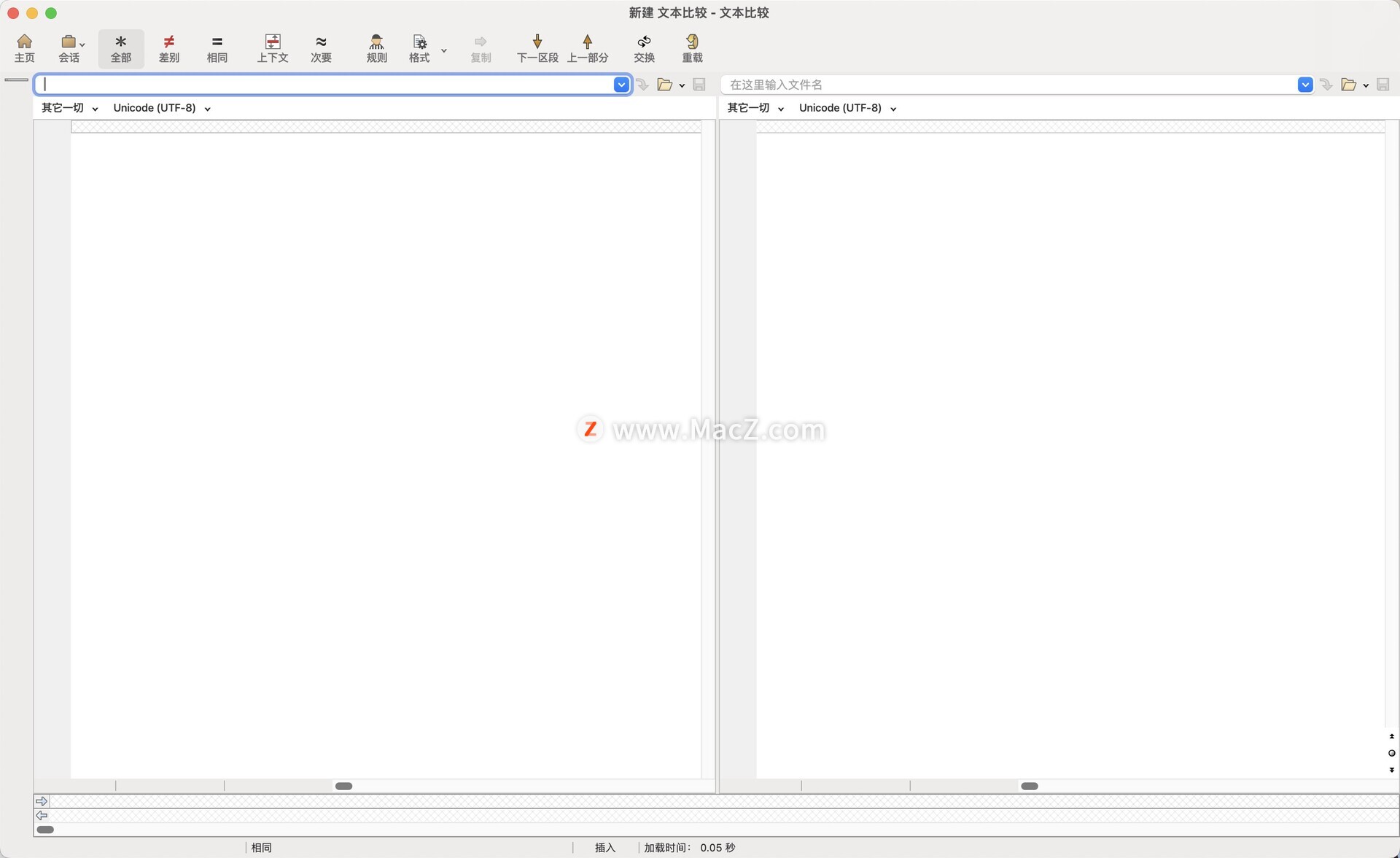
Task: Focus the left file path field
Action: click(x=325, y=85)
